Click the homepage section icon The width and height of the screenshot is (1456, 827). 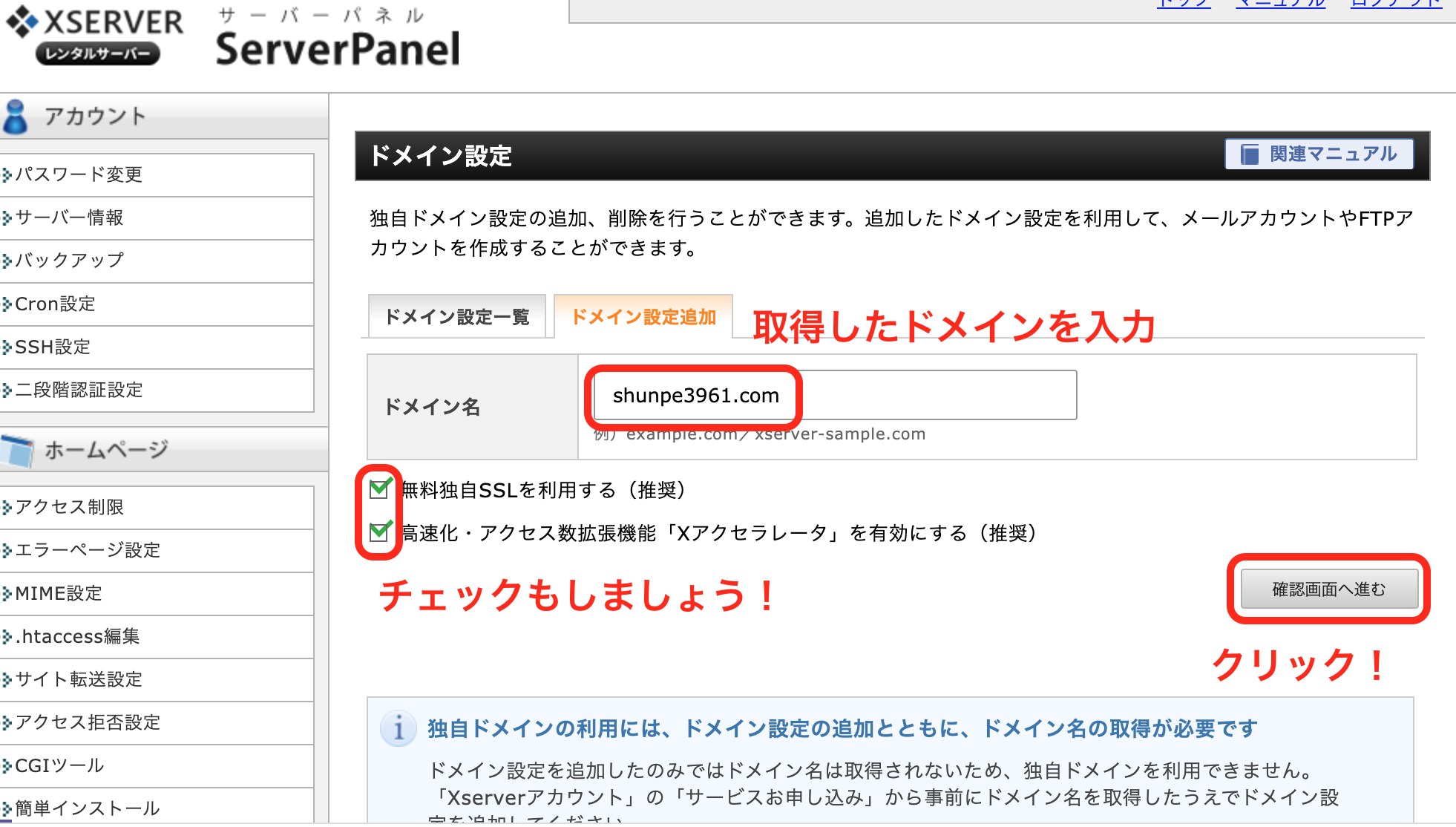click(x=17, y=451)
